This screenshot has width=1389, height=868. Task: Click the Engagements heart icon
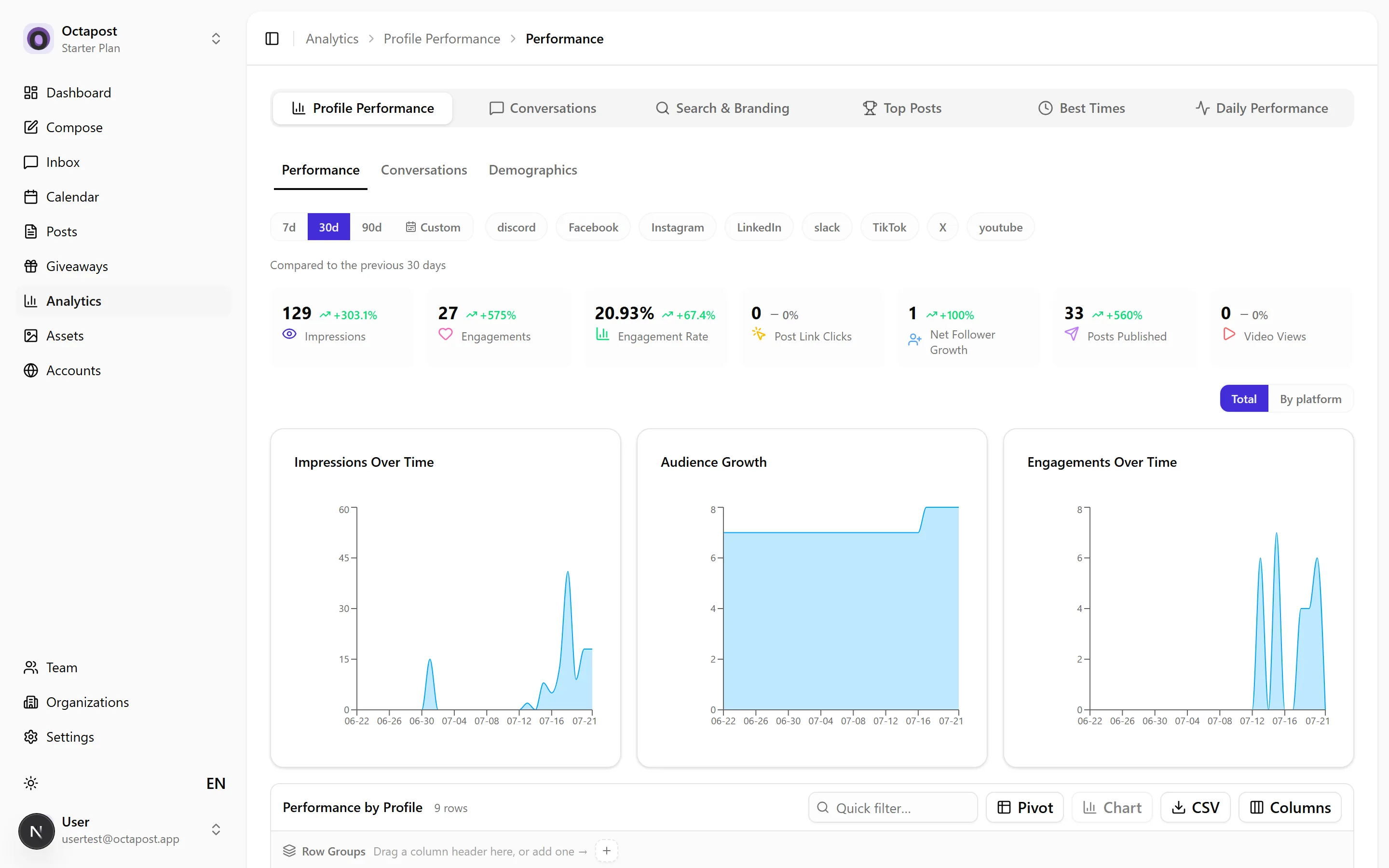[446, 334]
